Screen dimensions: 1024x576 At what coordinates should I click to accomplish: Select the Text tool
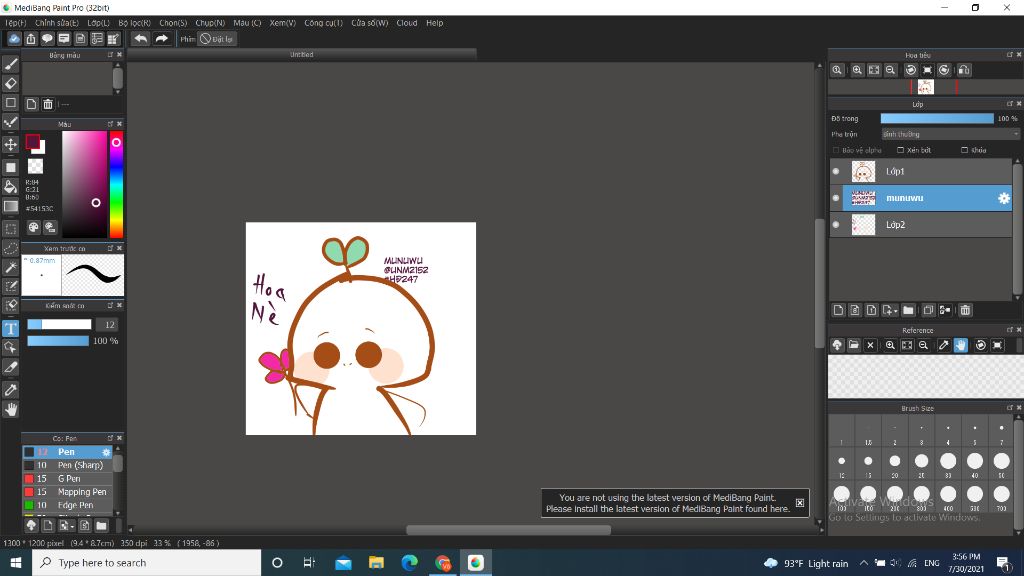tap(11, 328)
